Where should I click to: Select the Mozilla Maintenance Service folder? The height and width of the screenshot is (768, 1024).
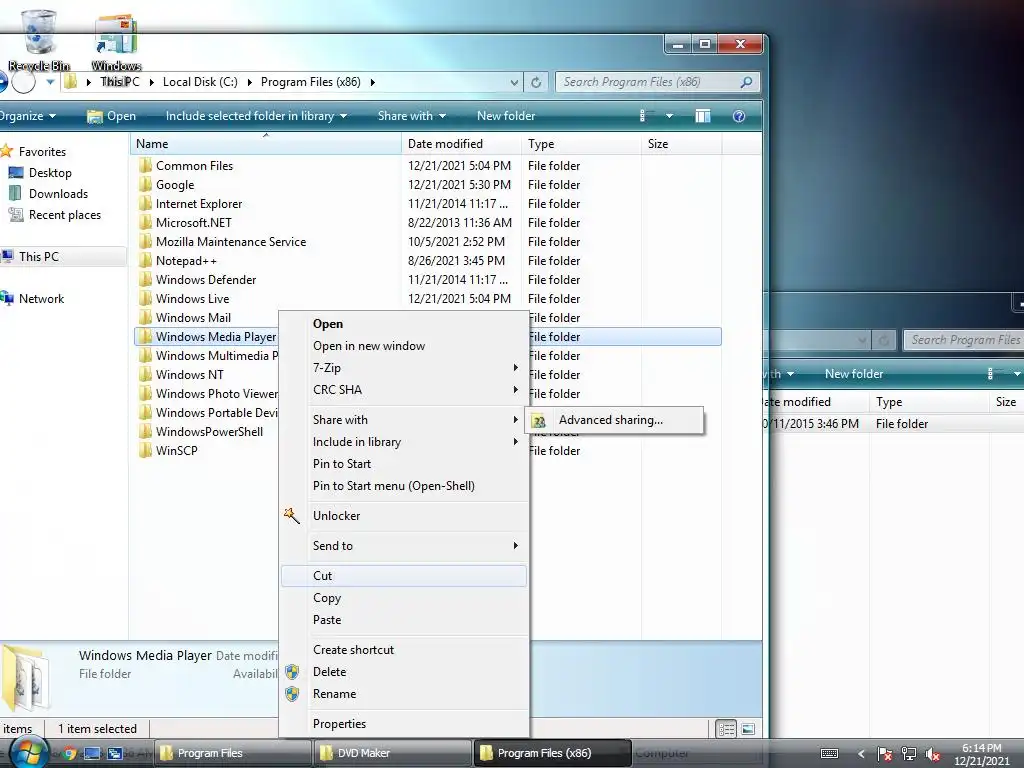click(428, 242)
